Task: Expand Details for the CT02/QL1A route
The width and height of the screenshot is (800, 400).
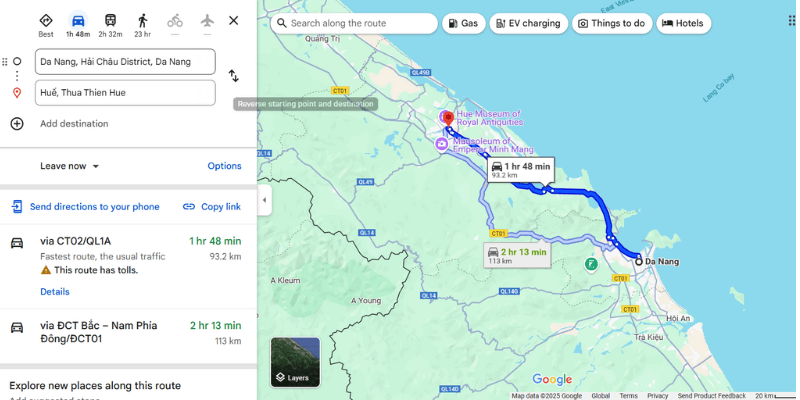Action: pos(55,292)
